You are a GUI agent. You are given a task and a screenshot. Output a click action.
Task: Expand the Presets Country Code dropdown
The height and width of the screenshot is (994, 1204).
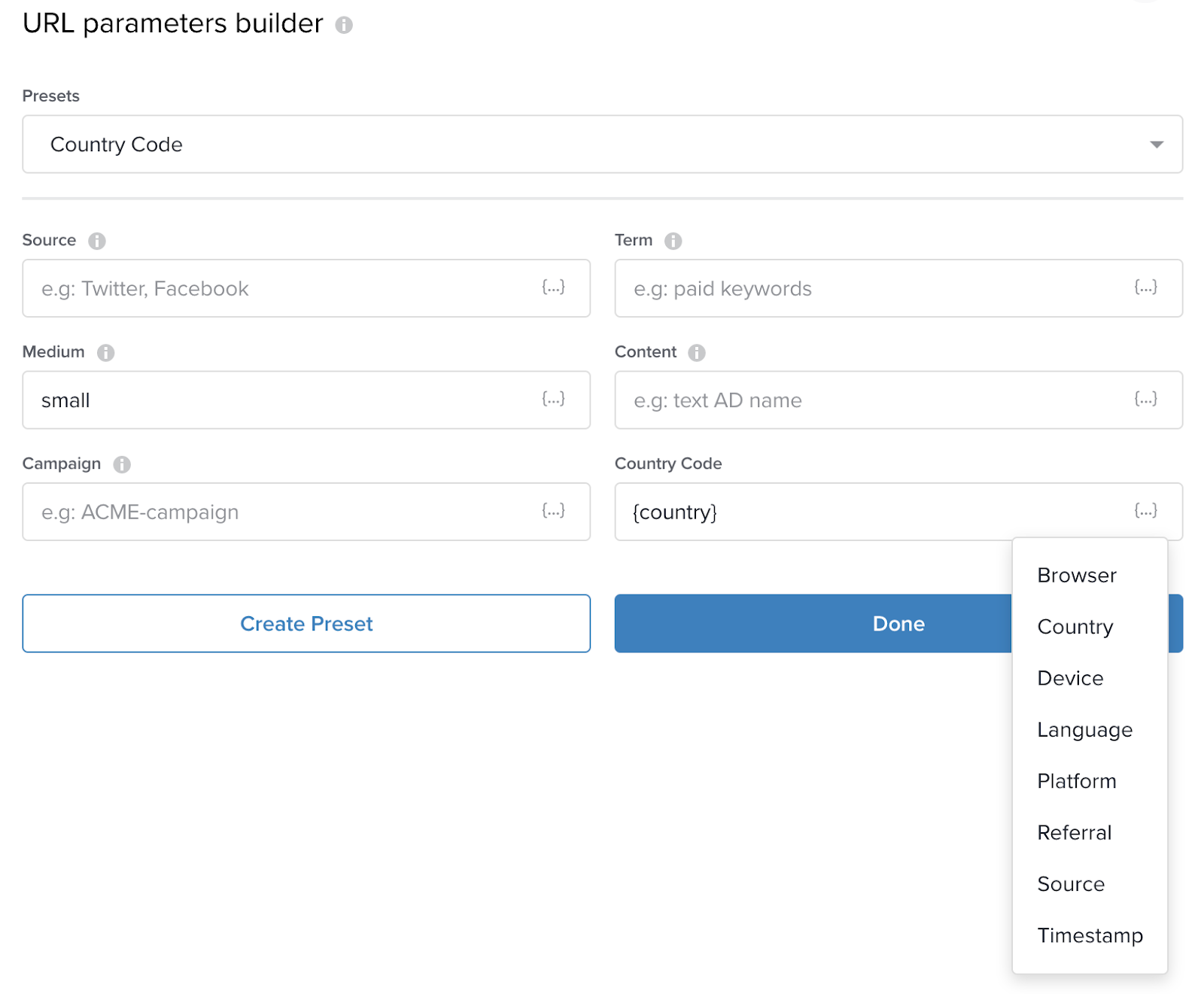(602, 144)
